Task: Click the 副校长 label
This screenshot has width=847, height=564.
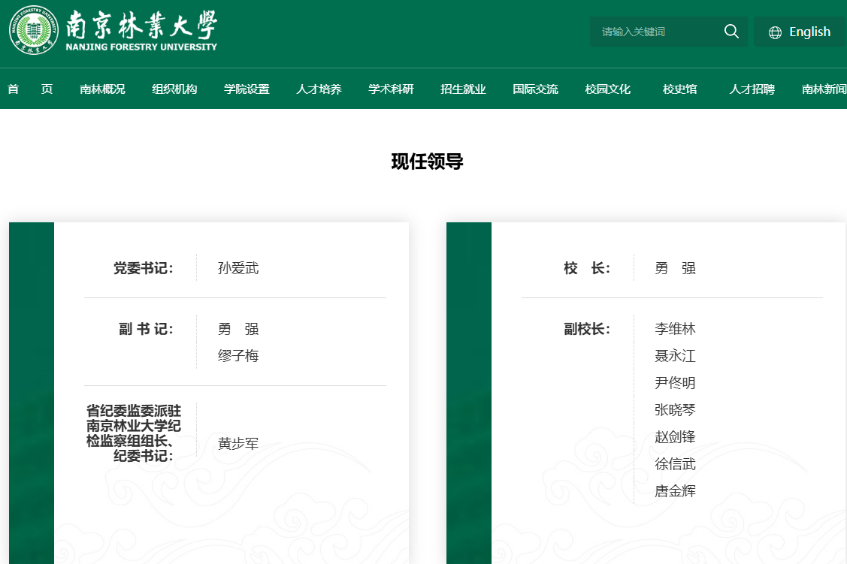Action: (x=587, y=329)
